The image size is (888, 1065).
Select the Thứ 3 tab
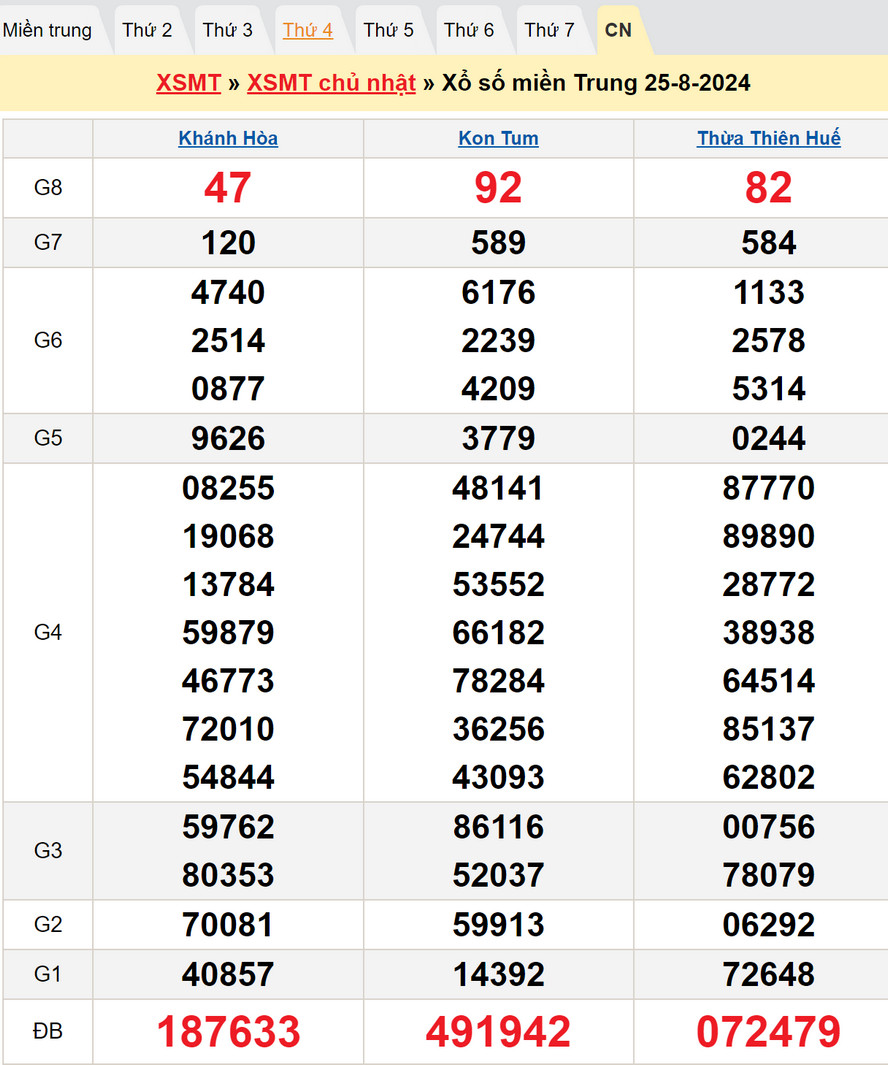(x=228, y=30)
